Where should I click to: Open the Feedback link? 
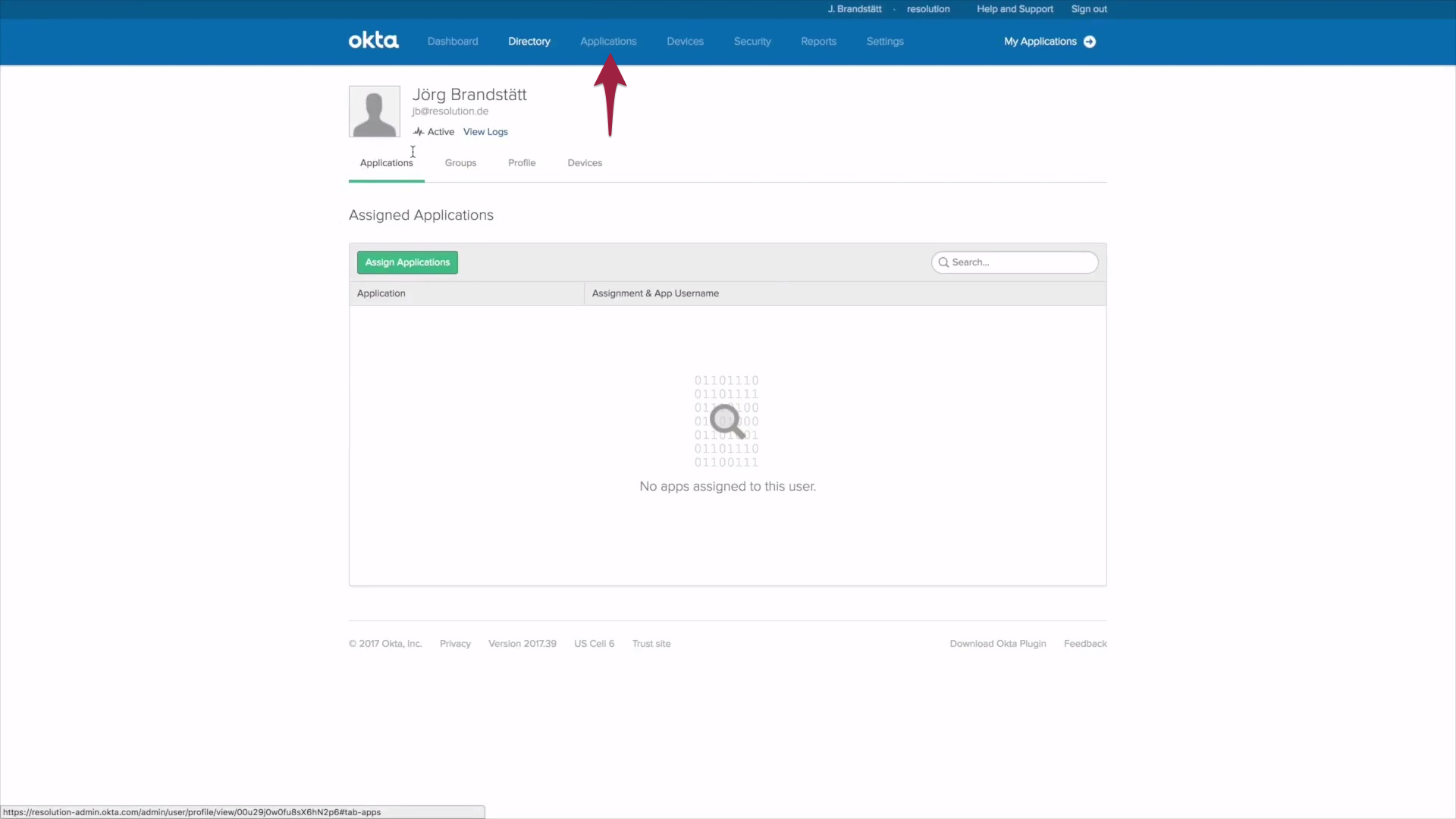tap(1085, 644)
